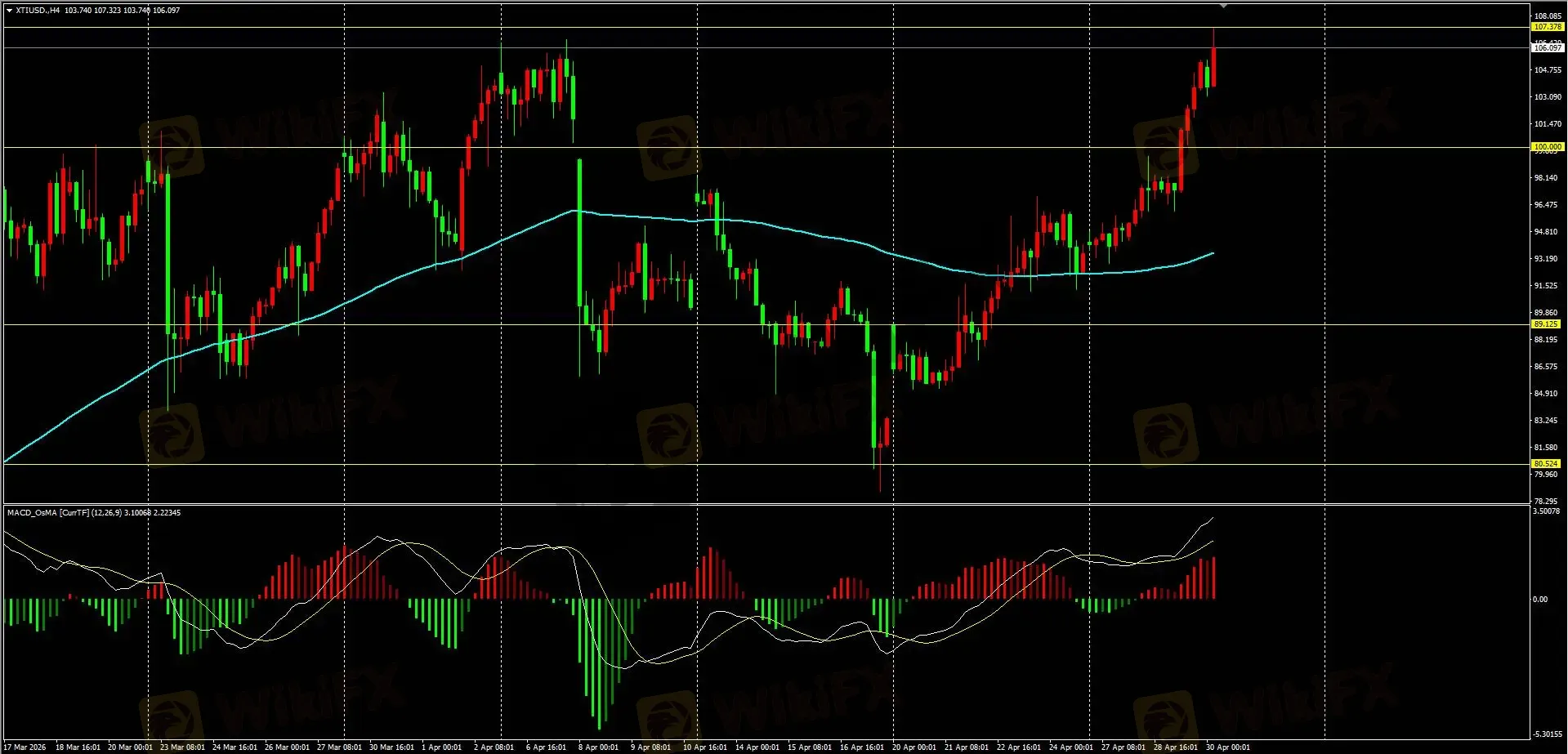
Task: Click the 17 Mar 2026 date label
Action: pyautogui.click(x=25, y=747)
